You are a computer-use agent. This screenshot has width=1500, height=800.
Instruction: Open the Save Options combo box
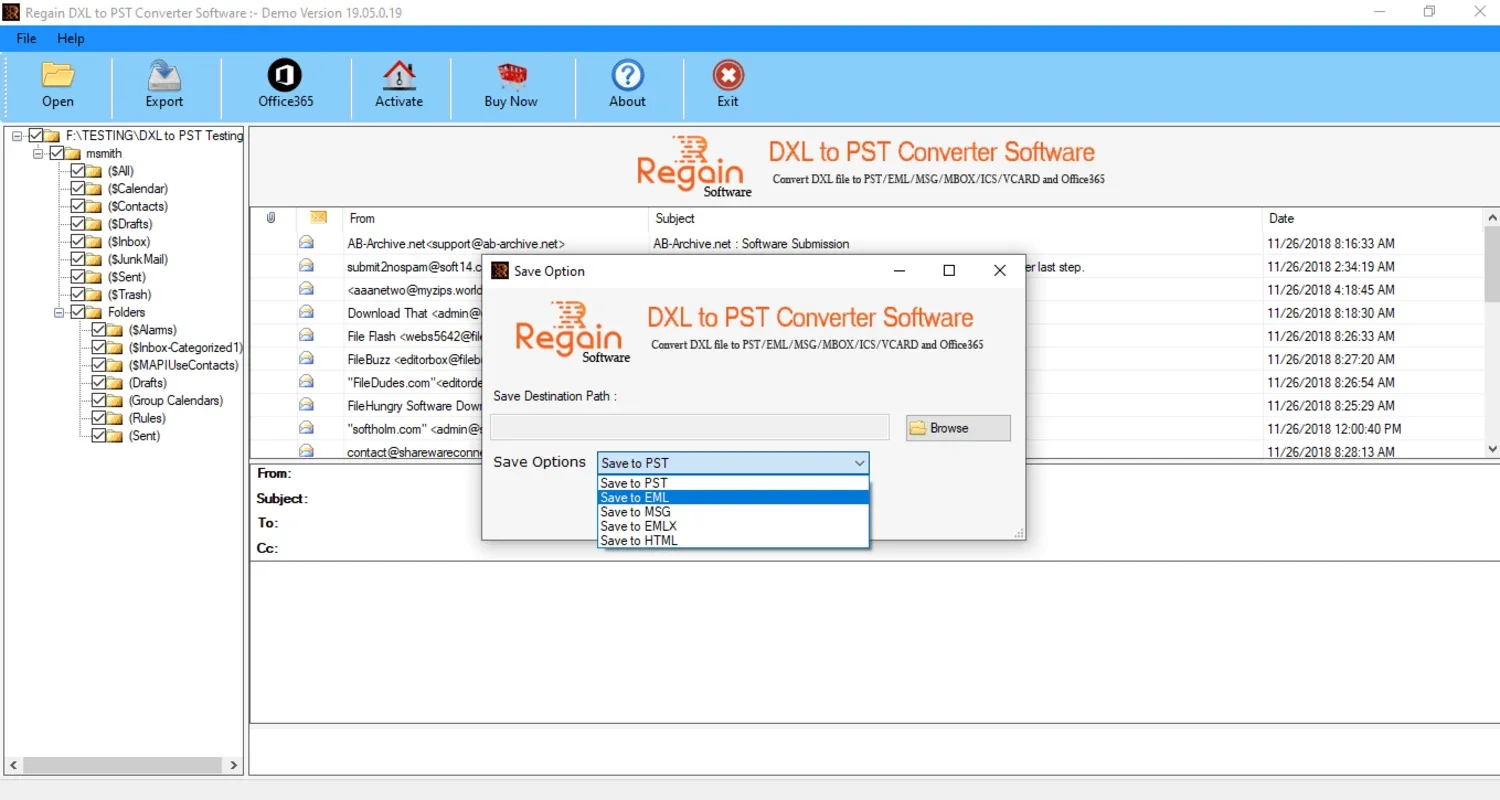coord(733,463)
